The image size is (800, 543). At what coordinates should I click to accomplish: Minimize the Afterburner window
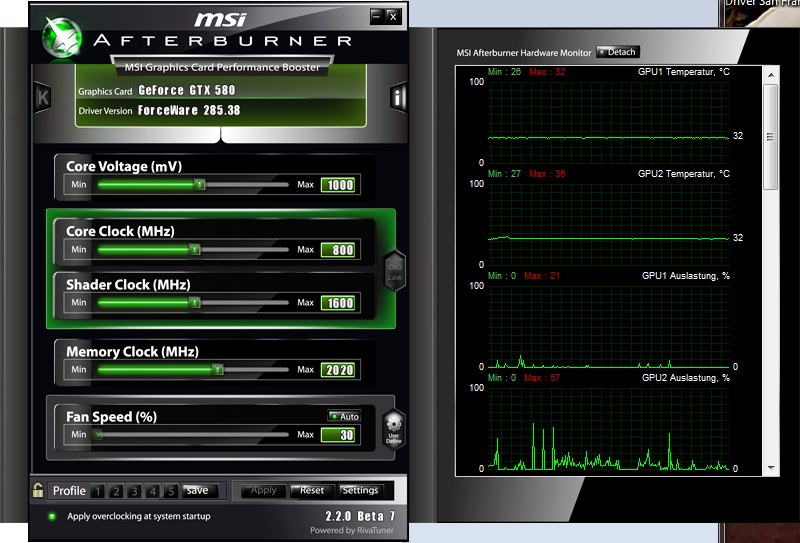(377, 16)
